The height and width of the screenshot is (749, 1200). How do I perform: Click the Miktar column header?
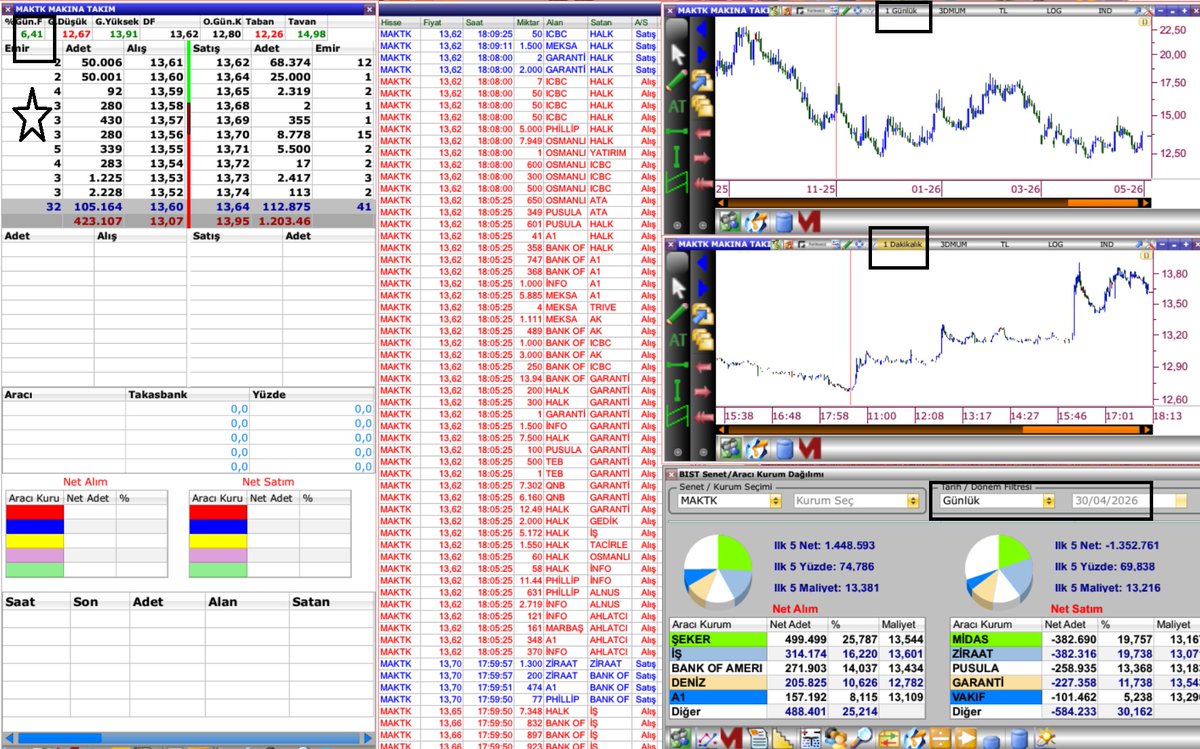coord(527,20)
